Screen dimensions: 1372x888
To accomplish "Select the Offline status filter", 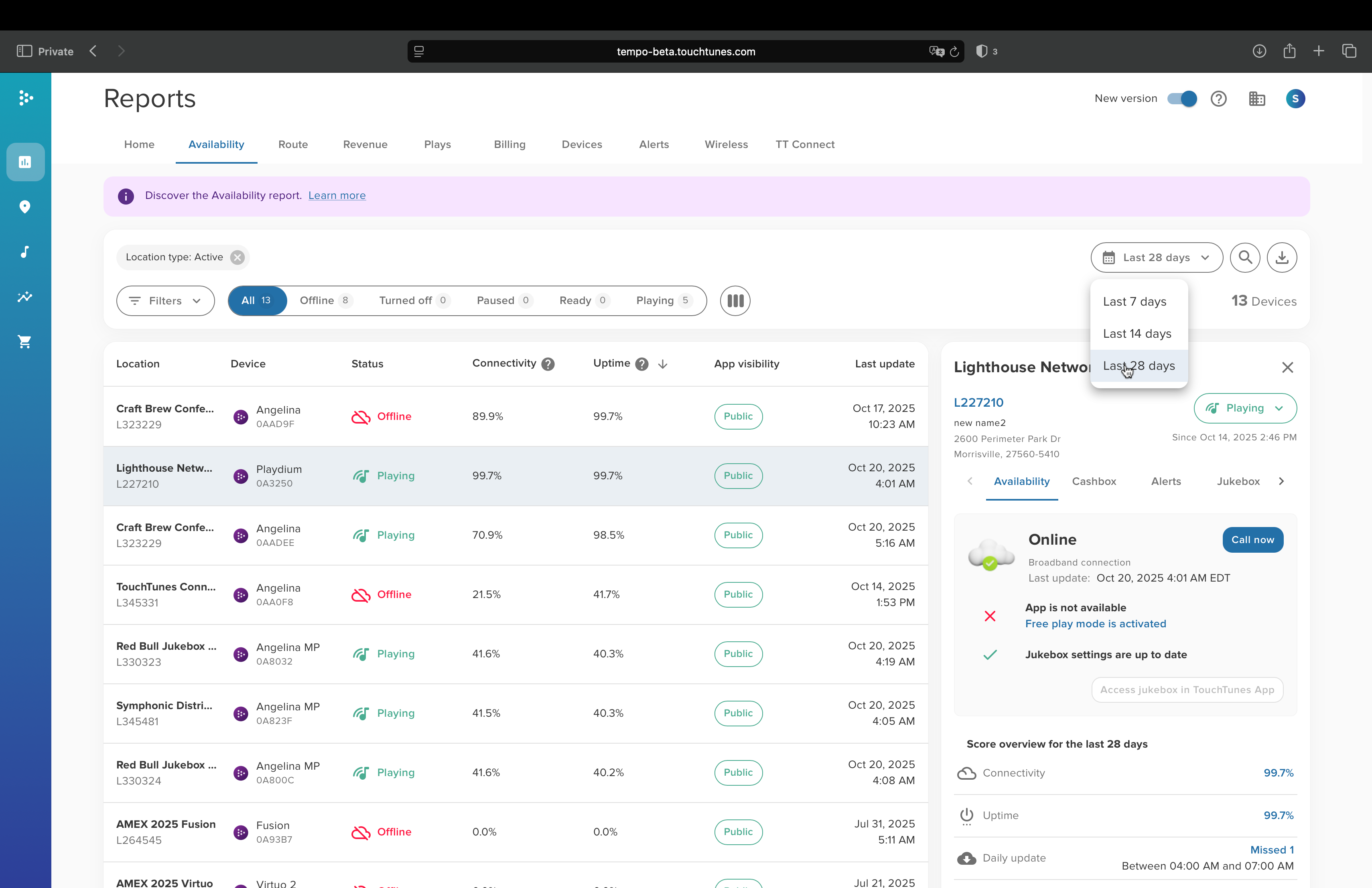I will pyautogui.click(x=325, y=301).
